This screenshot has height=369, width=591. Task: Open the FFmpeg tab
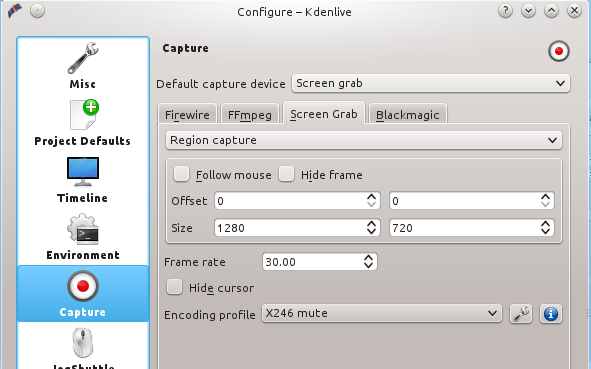pos(250,114)
